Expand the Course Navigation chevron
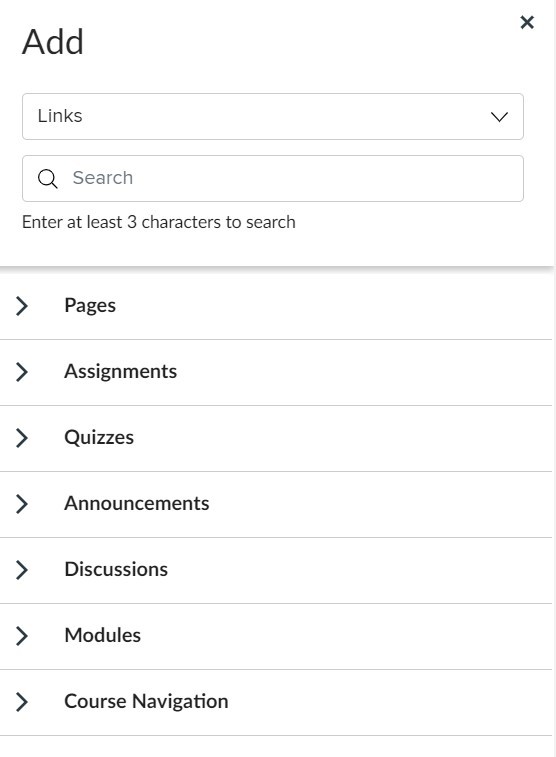This screenshot has width=556, height=757. [x=22, y=701]
